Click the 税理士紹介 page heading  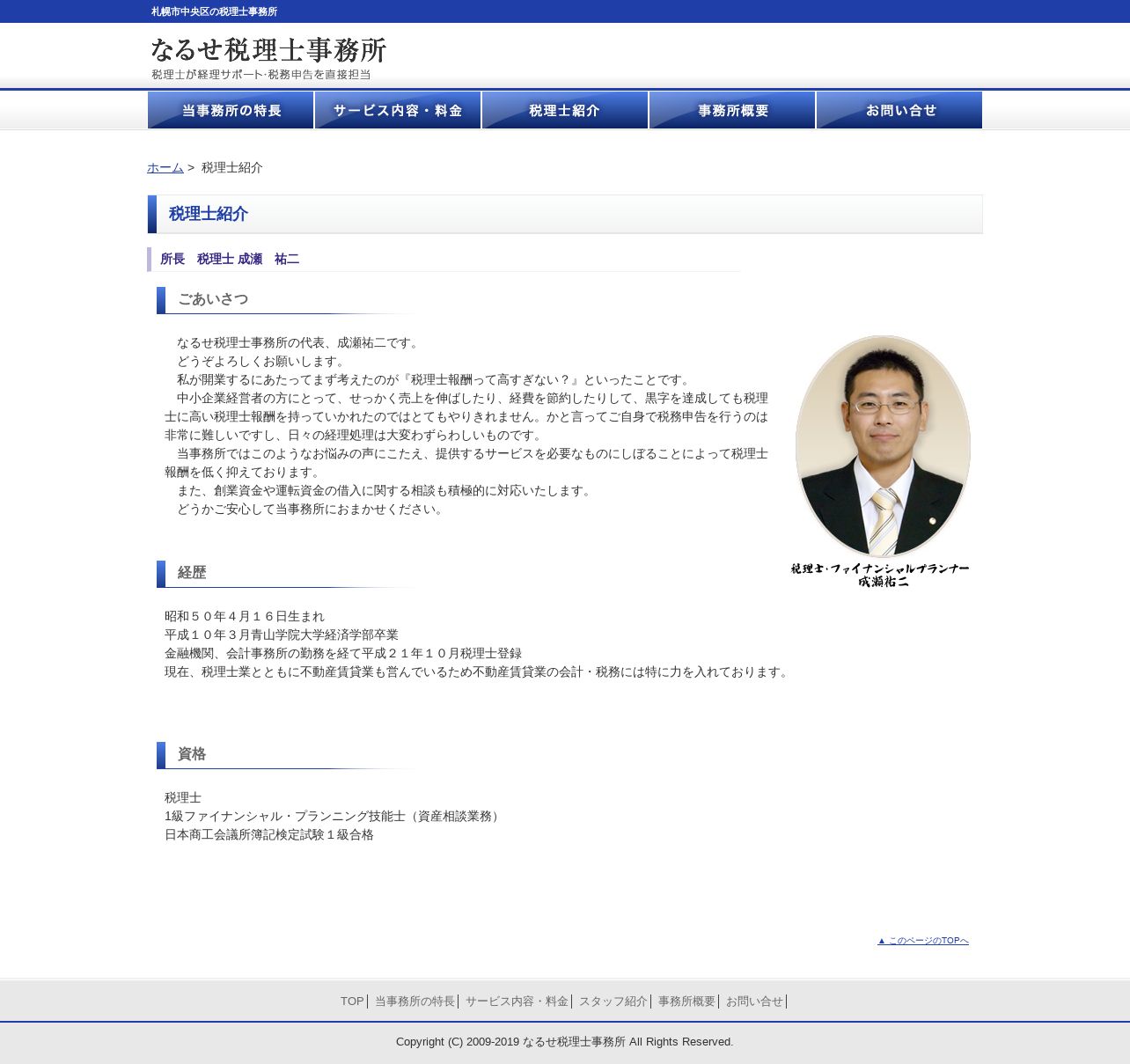click(209, 214)
